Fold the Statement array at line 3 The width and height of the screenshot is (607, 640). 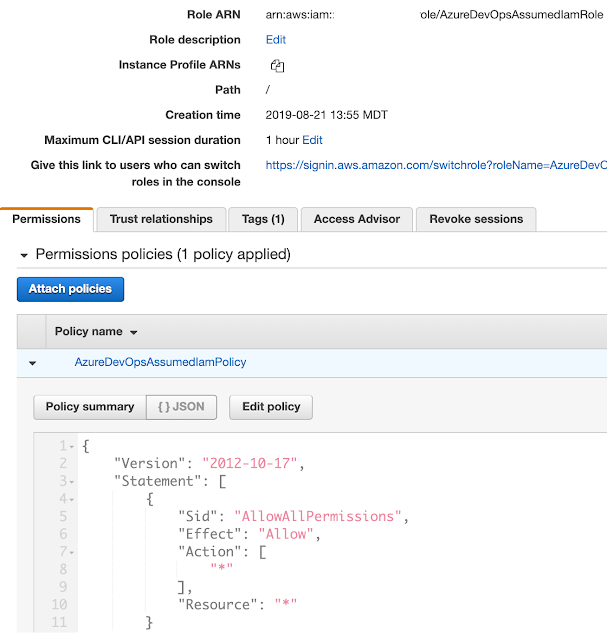pos(72,482)
